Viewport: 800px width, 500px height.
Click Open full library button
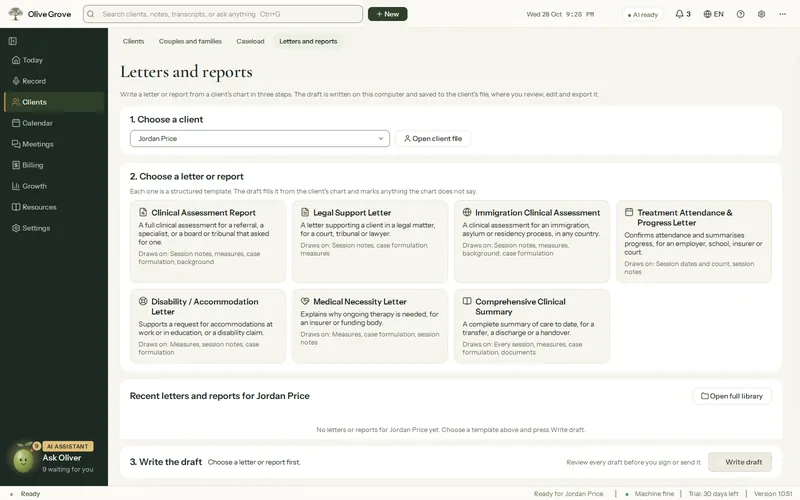point(732,396)
